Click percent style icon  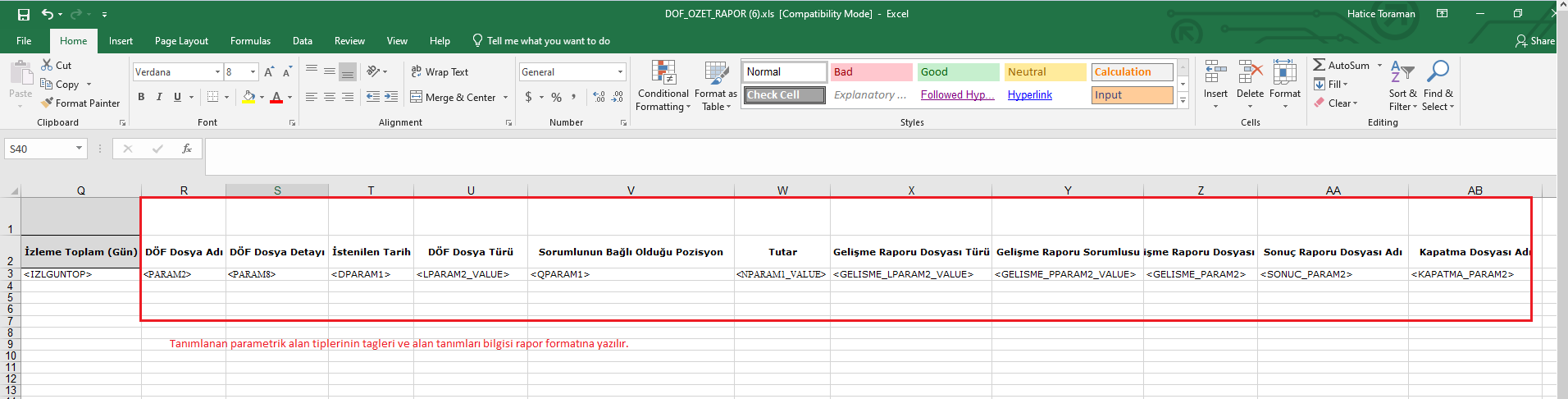click(556, 97)
